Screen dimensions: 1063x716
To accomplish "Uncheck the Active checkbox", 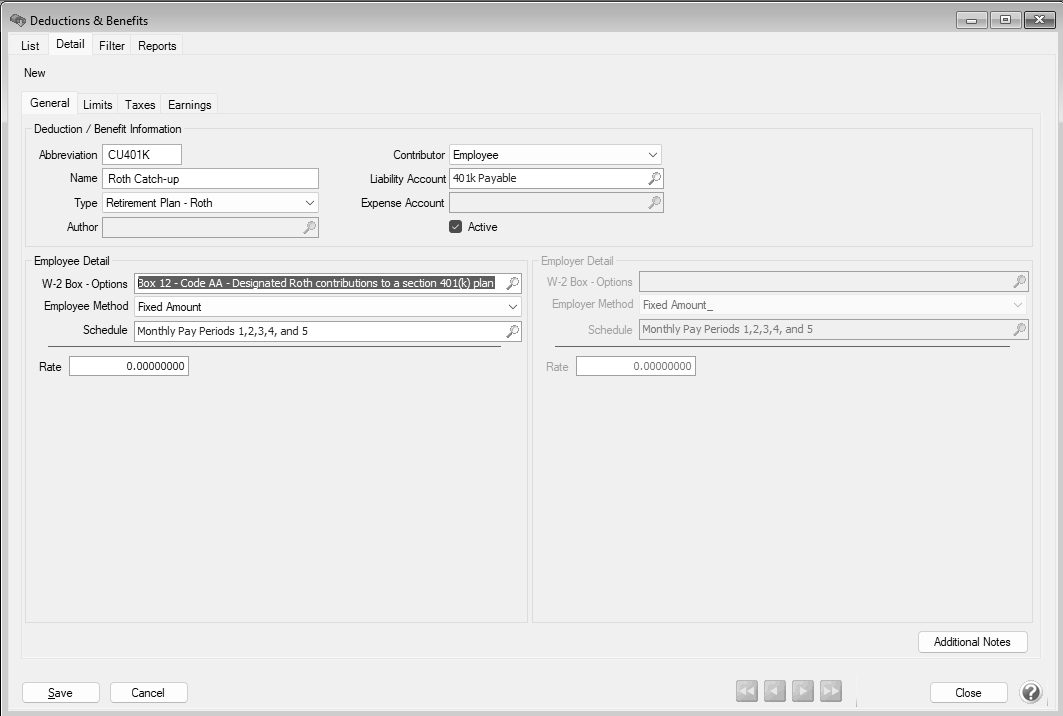I will 456,227.
